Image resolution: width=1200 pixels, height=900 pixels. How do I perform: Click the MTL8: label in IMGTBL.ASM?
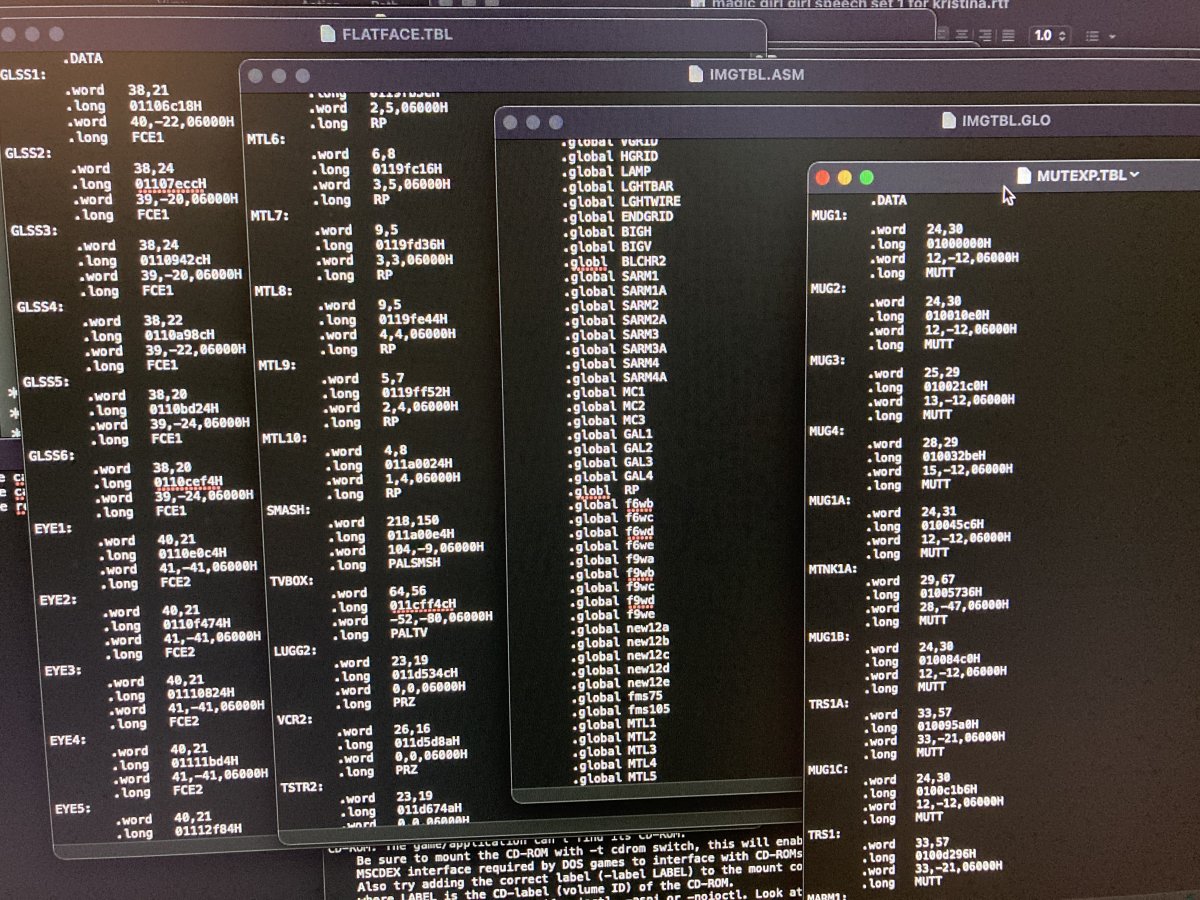point(273,291)
